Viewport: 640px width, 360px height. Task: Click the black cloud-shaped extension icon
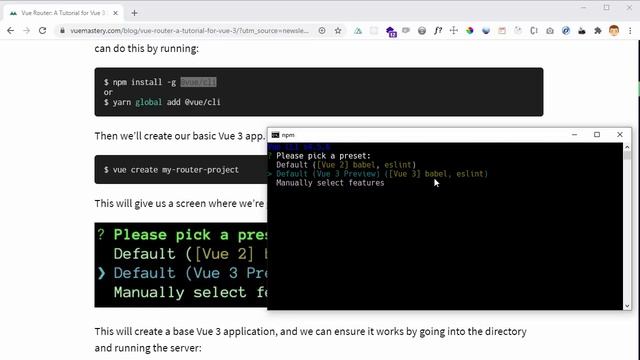pyautogui.click(x=582, y=31)
